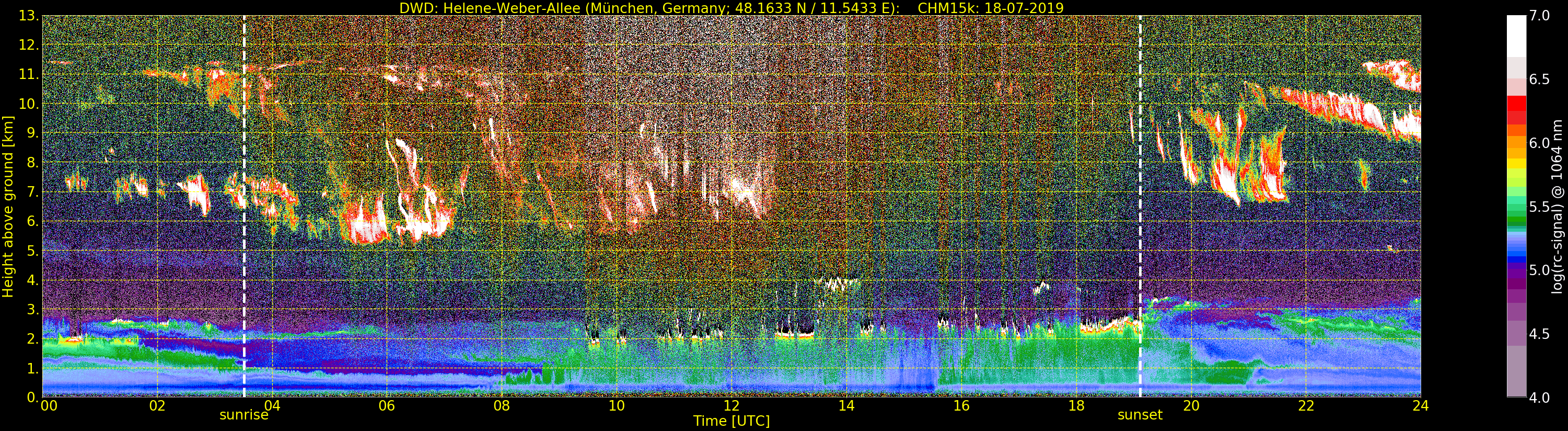Click time axis tick label '16'
Image resolution: width=1568 pixels, height=431 pixels.
pyautogui.click(x=961, y=406)
